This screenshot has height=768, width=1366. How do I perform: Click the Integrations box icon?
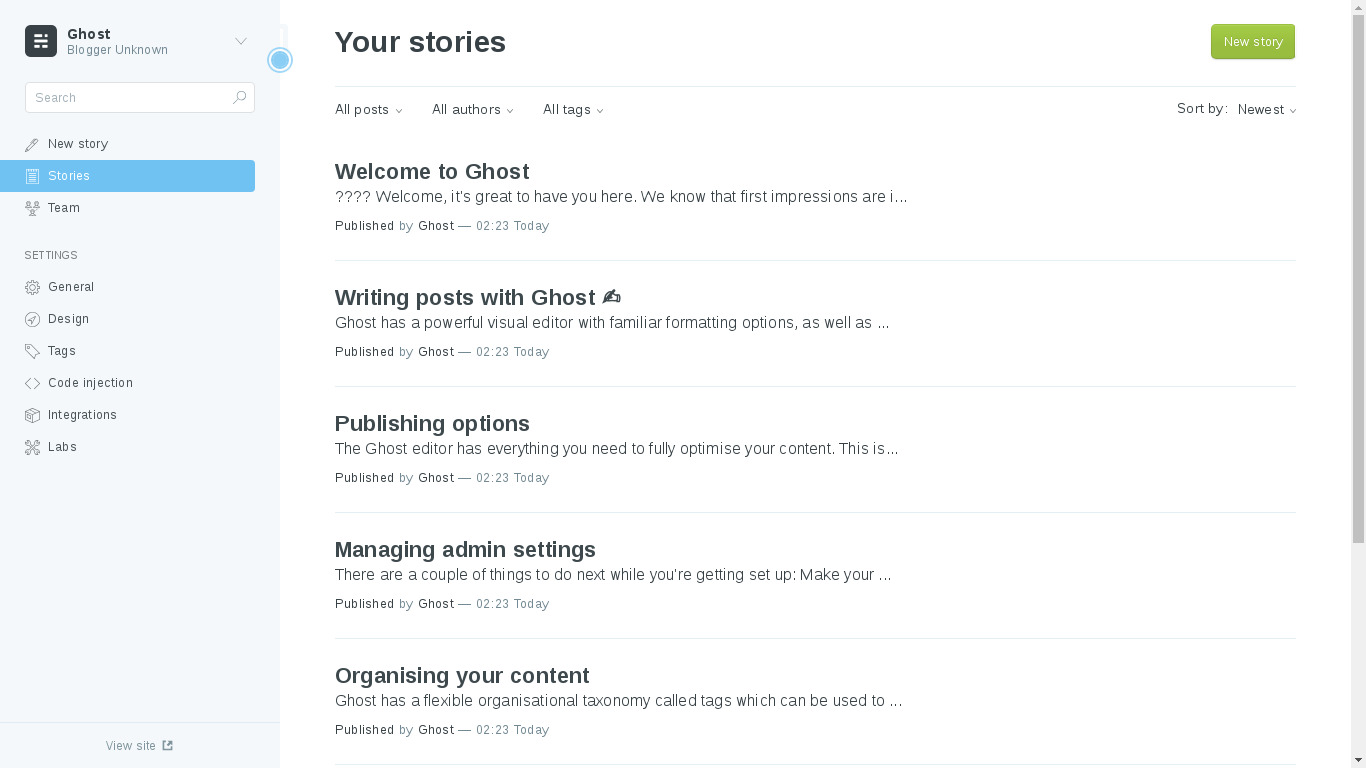pos(32,415)
